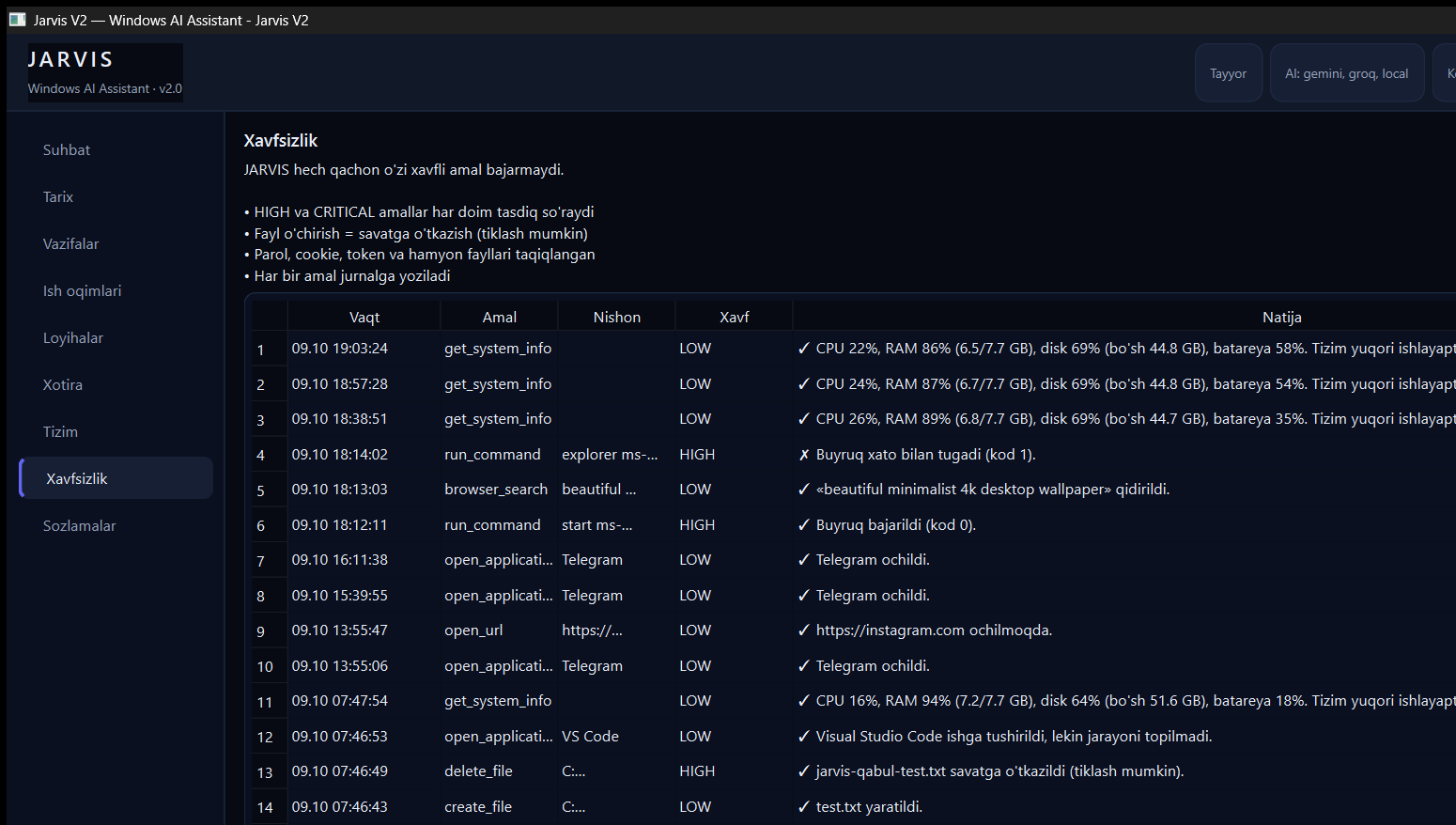The width and height of the screenshot is (1456, 825).
Task: Click 'https://instagram.com ochilmoqda.' result
Action: 934,630
